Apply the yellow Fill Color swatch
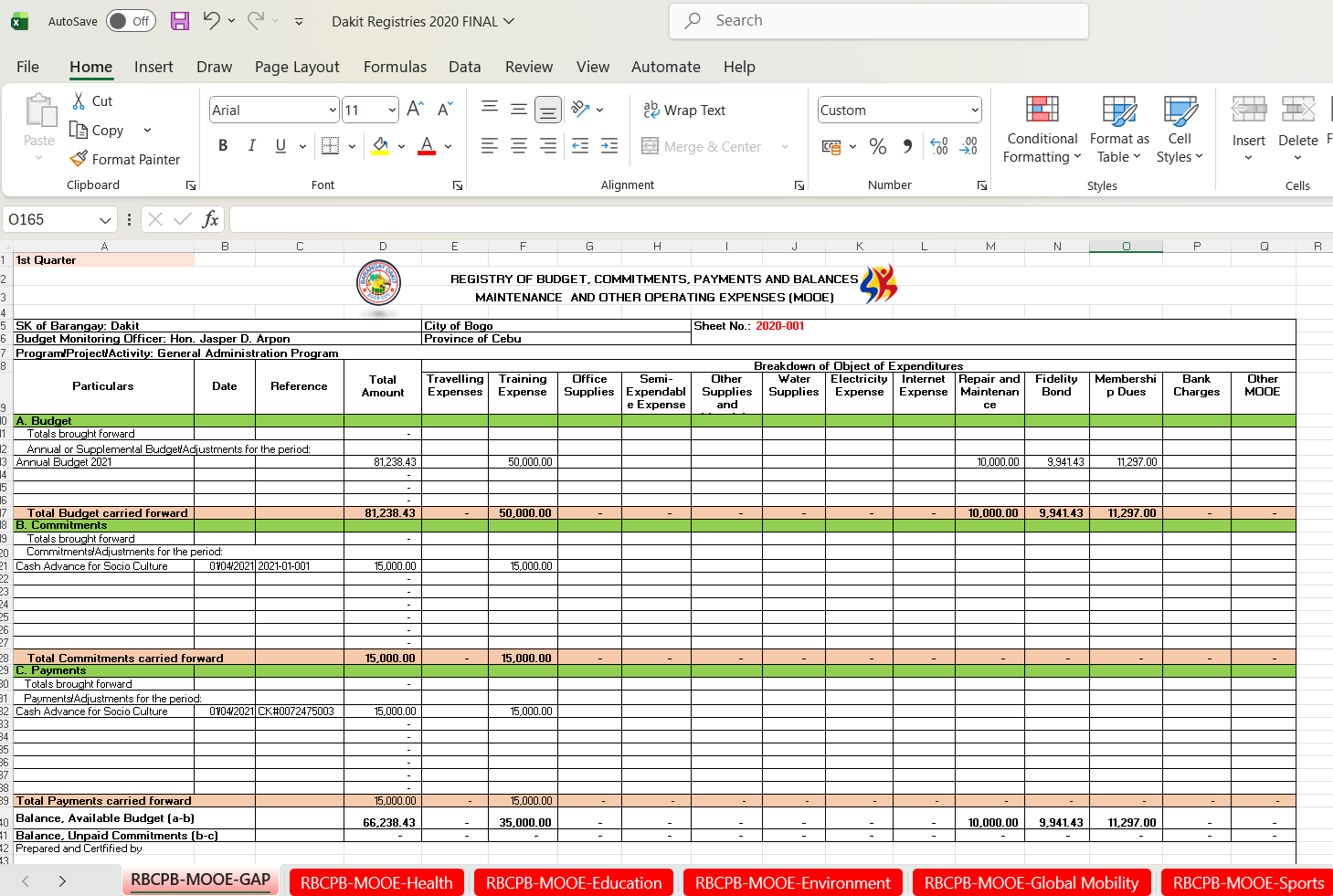 coord(381,146)
